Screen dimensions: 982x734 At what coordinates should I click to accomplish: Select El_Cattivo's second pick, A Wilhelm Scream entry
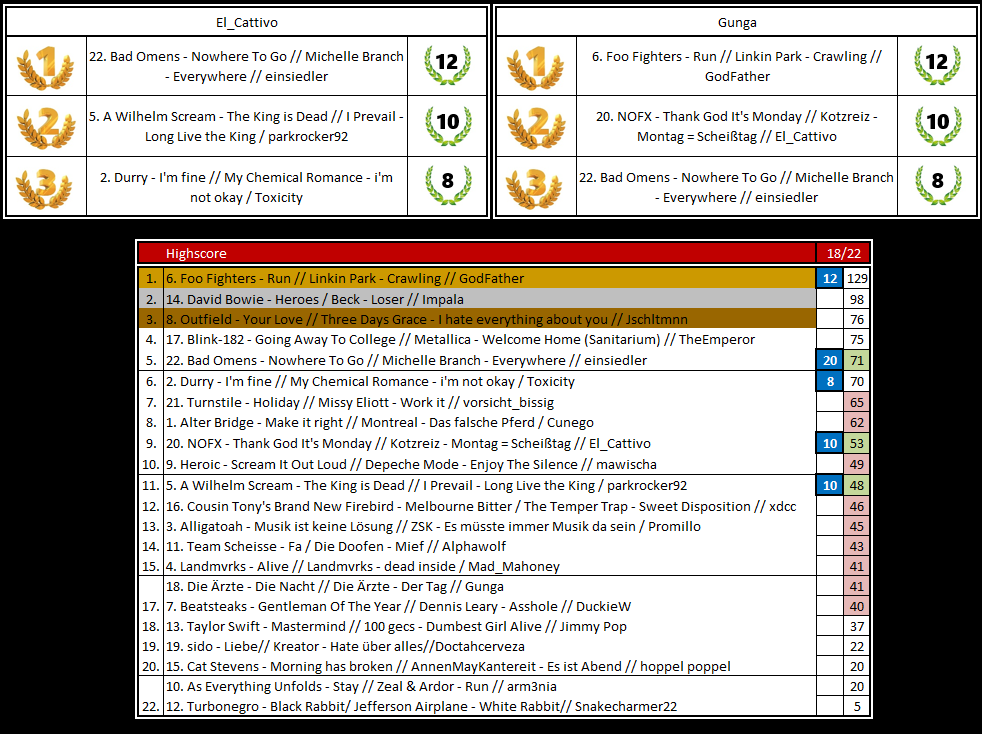point(247,127)
